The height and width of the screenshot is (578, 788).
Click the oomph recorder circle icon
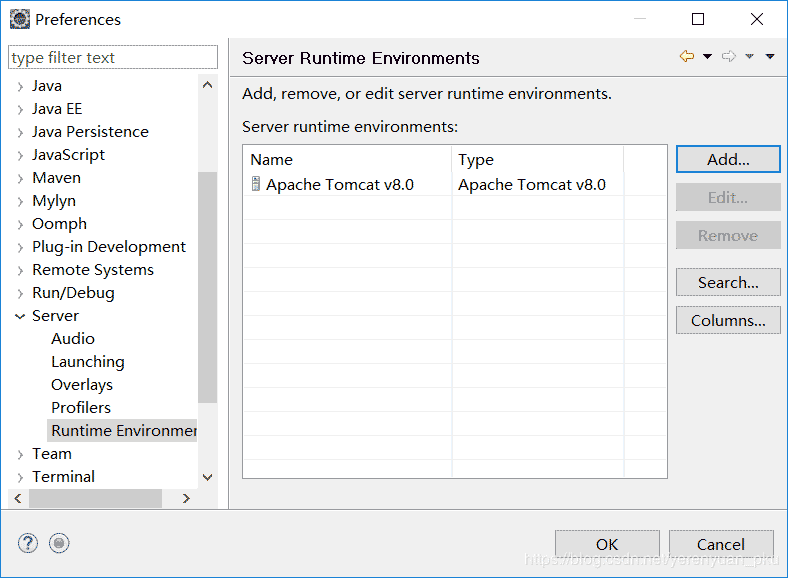pos(59,543)
